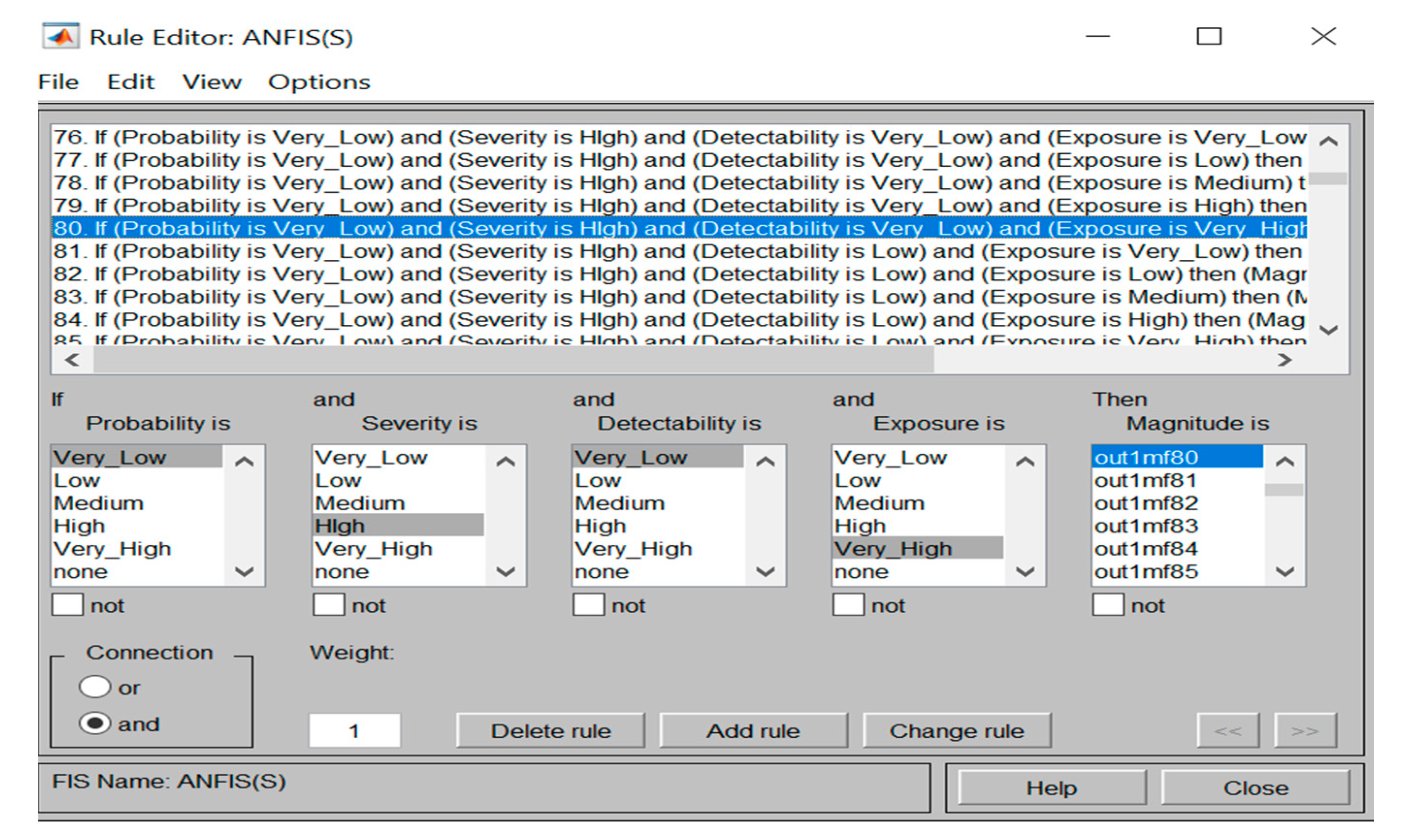
Task: Click the Weight input field
Action: 354,731
